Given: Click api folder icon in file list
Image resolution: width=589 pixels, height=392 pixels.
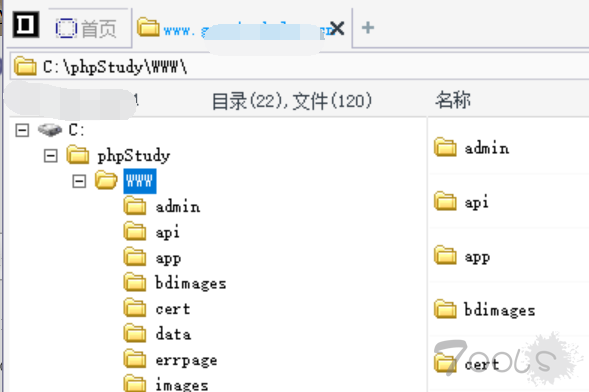Looking at the screenshot, I should click(445, 201).
